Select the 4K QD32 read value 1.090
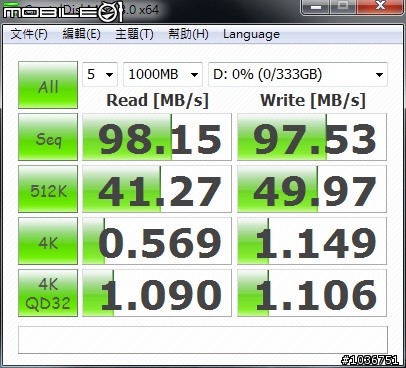The height and width of the screenshot is (368, 406). coord(157,293)
